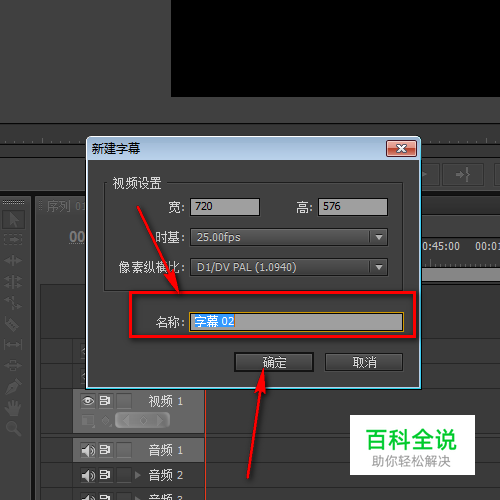Click the 宽 width field showing 720
The width and height of the screenshot is (500, 500).
[x=225, y=207]
